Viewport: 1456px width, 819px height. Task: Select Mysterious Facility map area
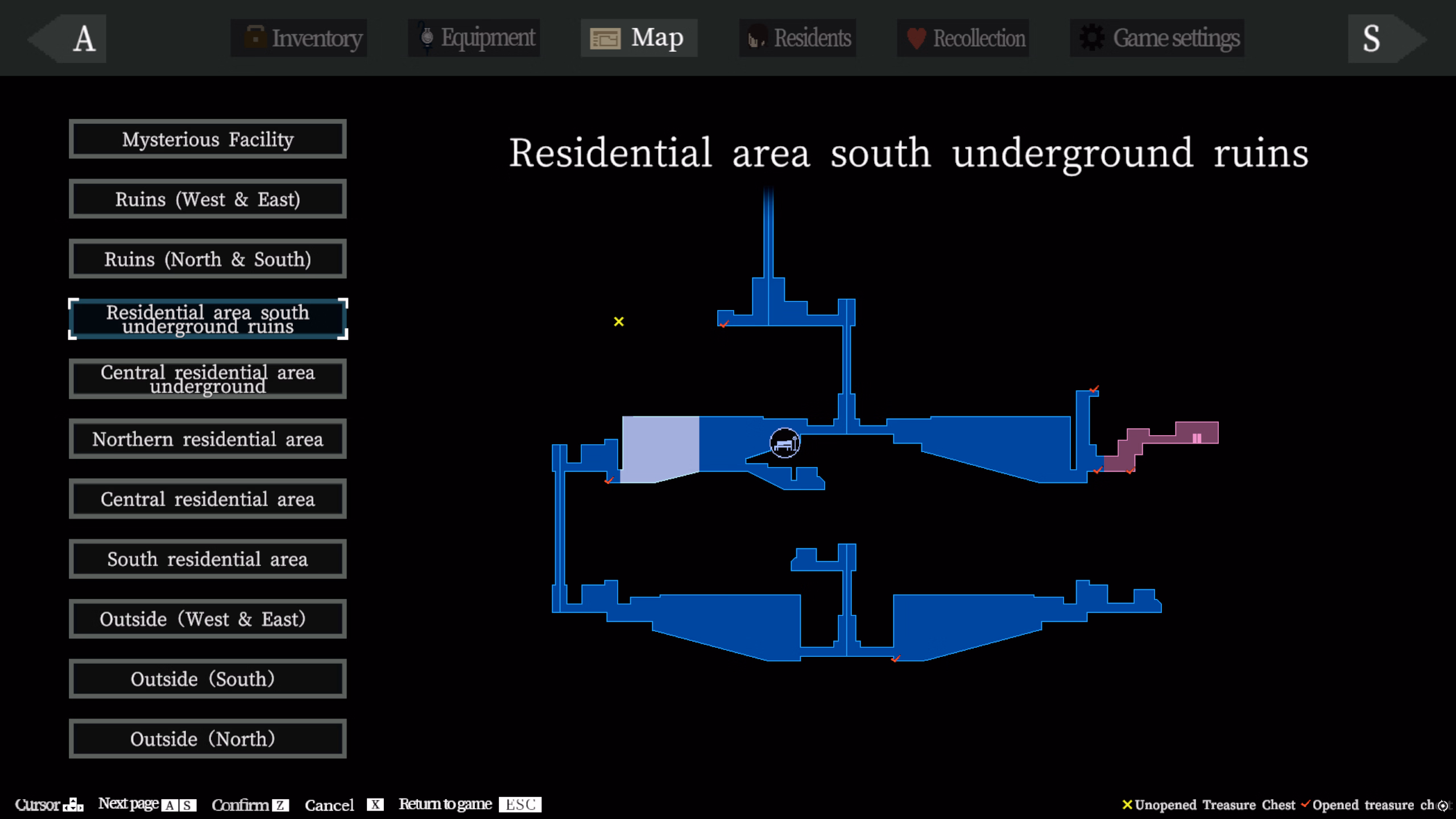(208, 139)
